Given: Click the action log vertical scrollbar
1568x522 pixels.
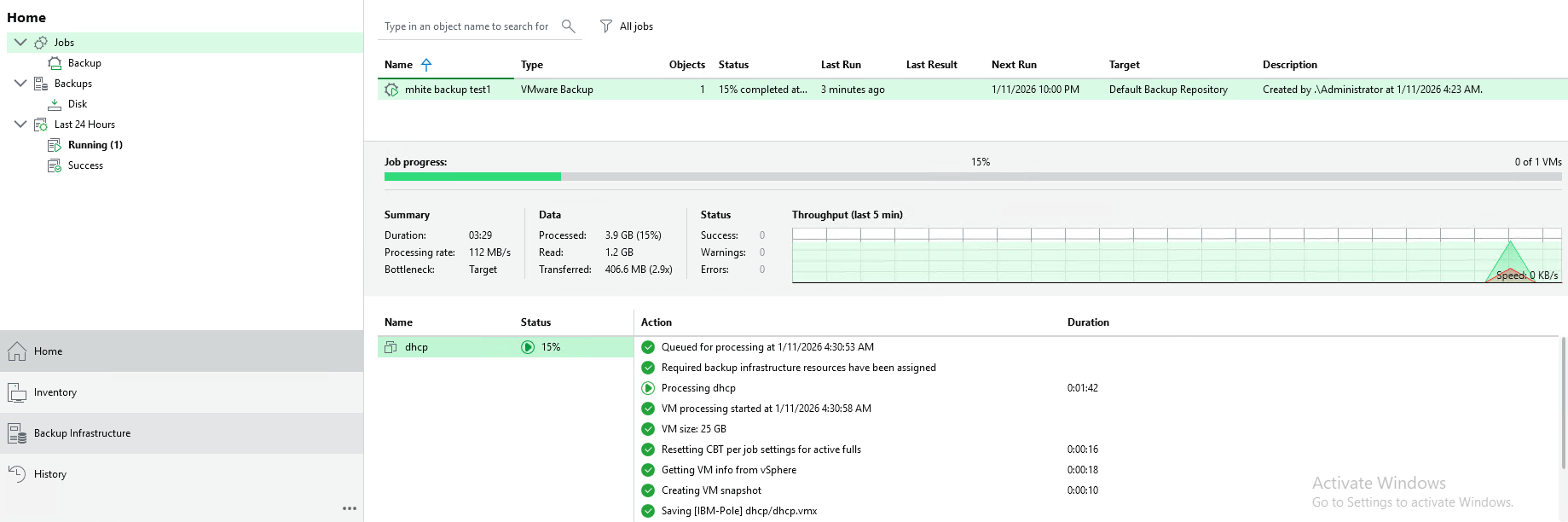Looking at the screenshot, I should (x=1563, y=403).
